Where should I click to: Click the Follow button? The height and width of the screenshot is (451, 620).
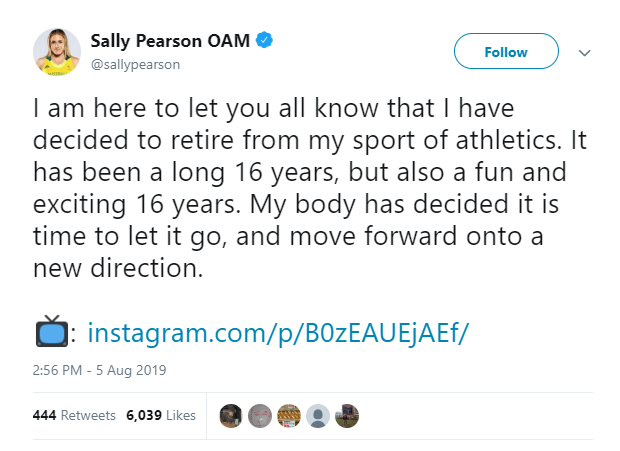point(505,51)
